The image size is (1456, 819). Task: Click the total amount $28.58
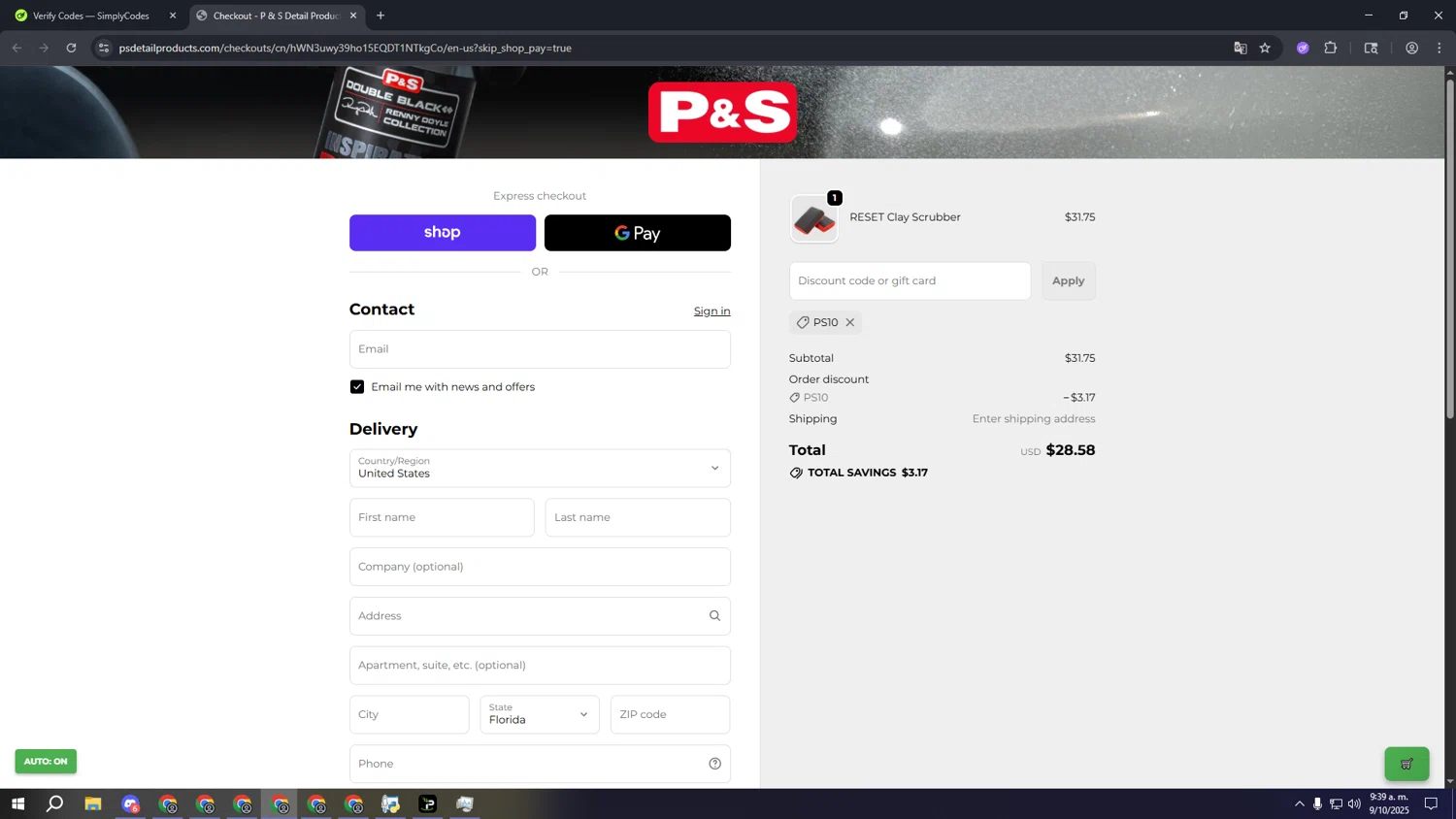tap(1071, 450)
